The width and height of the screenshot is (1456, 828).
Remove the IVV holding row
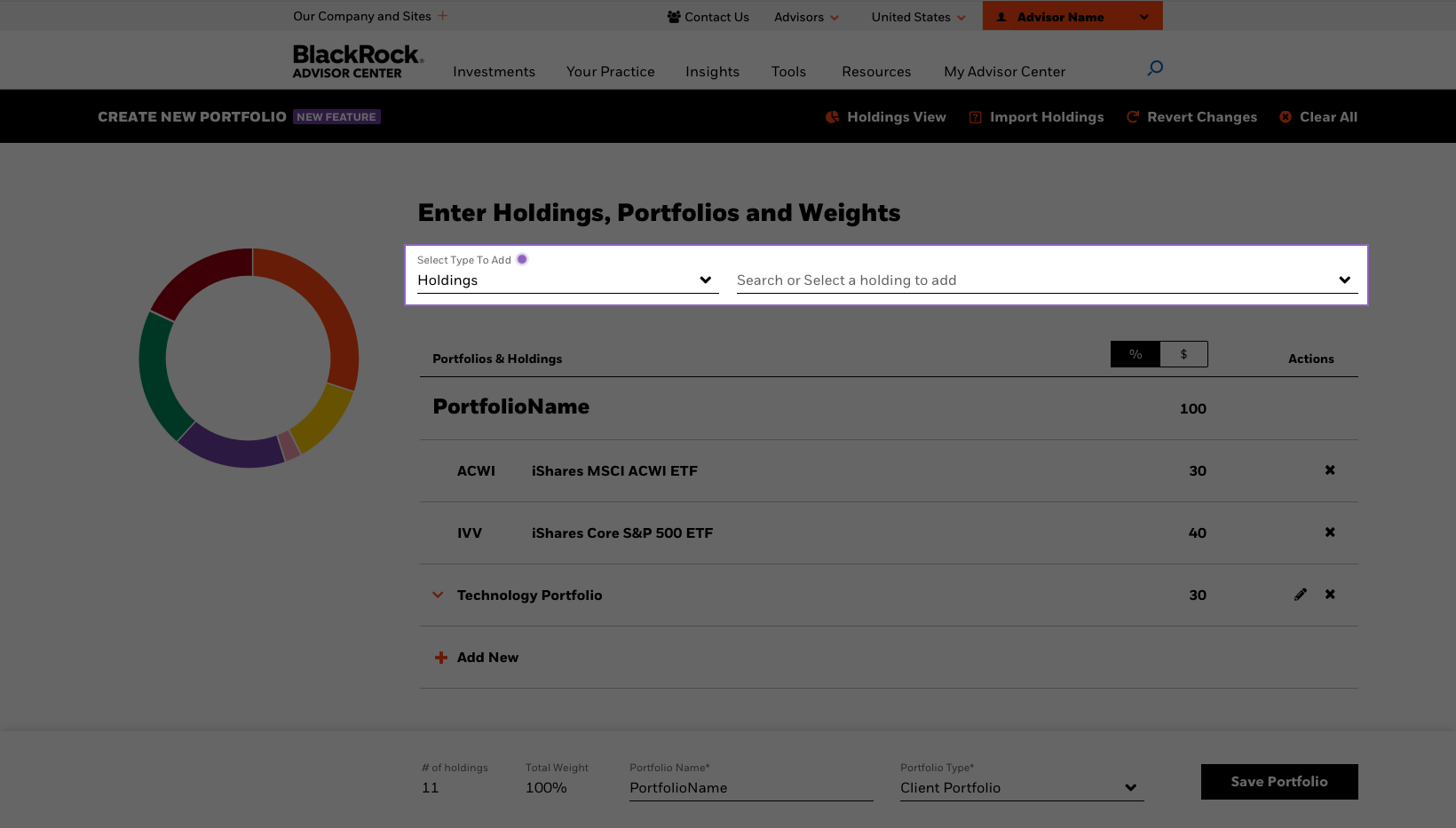1330,532
